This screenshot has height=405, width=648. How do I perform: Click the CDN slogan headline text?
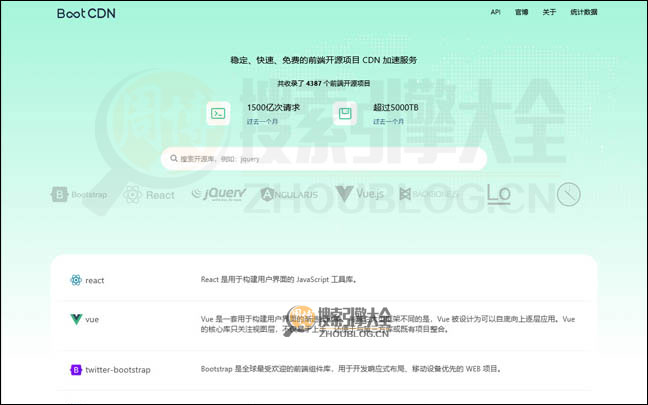click(324, 60)
